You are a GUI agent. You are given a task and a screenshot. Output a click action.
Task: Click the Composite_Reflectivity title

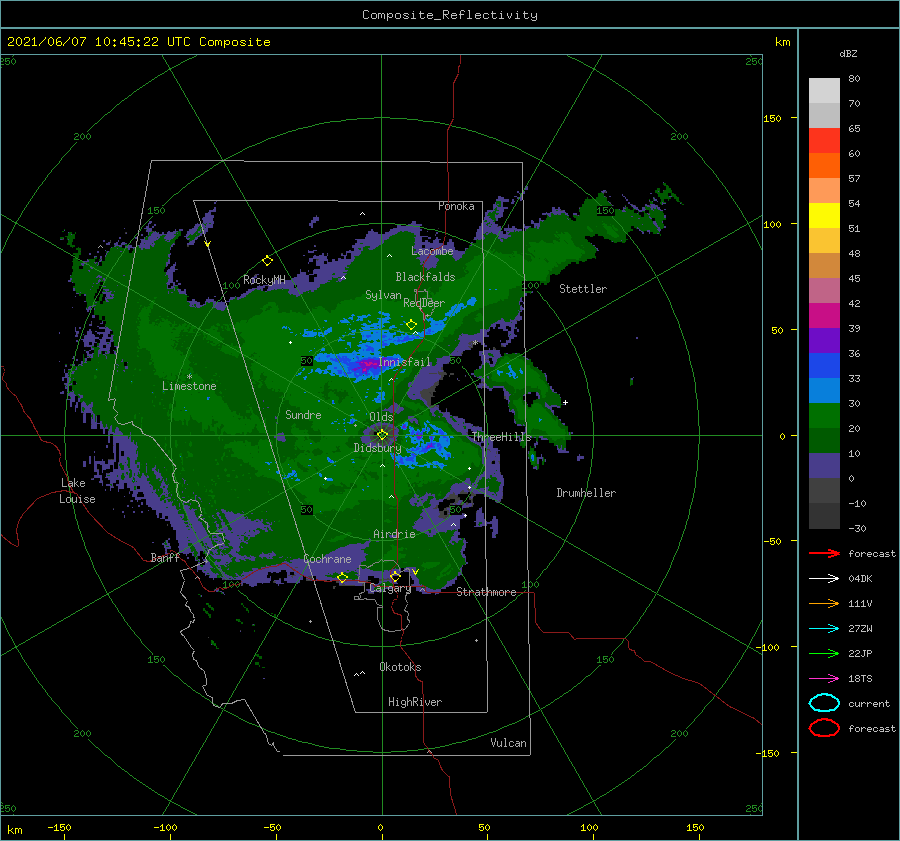450,15
